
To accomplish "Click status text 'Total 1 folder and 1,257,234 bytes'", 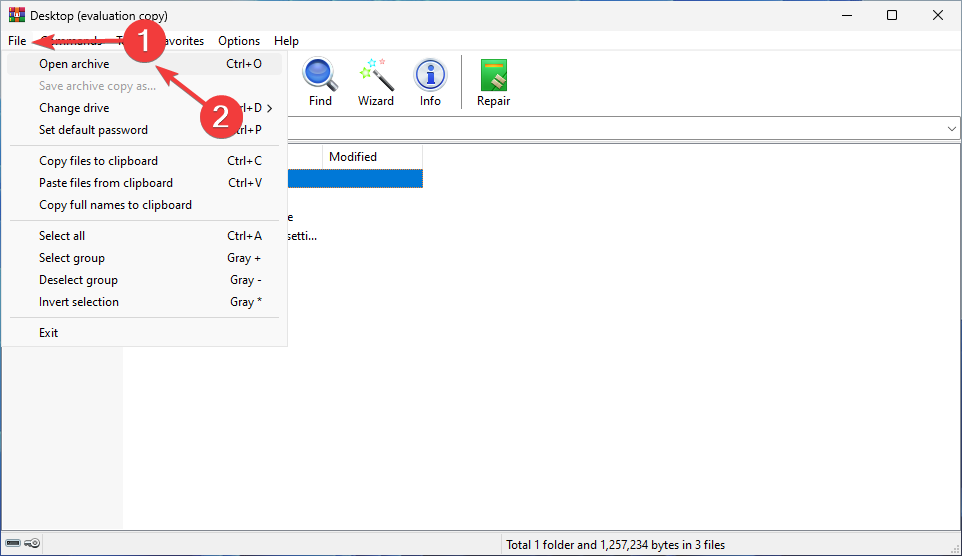I will click(x=615, y=545).
